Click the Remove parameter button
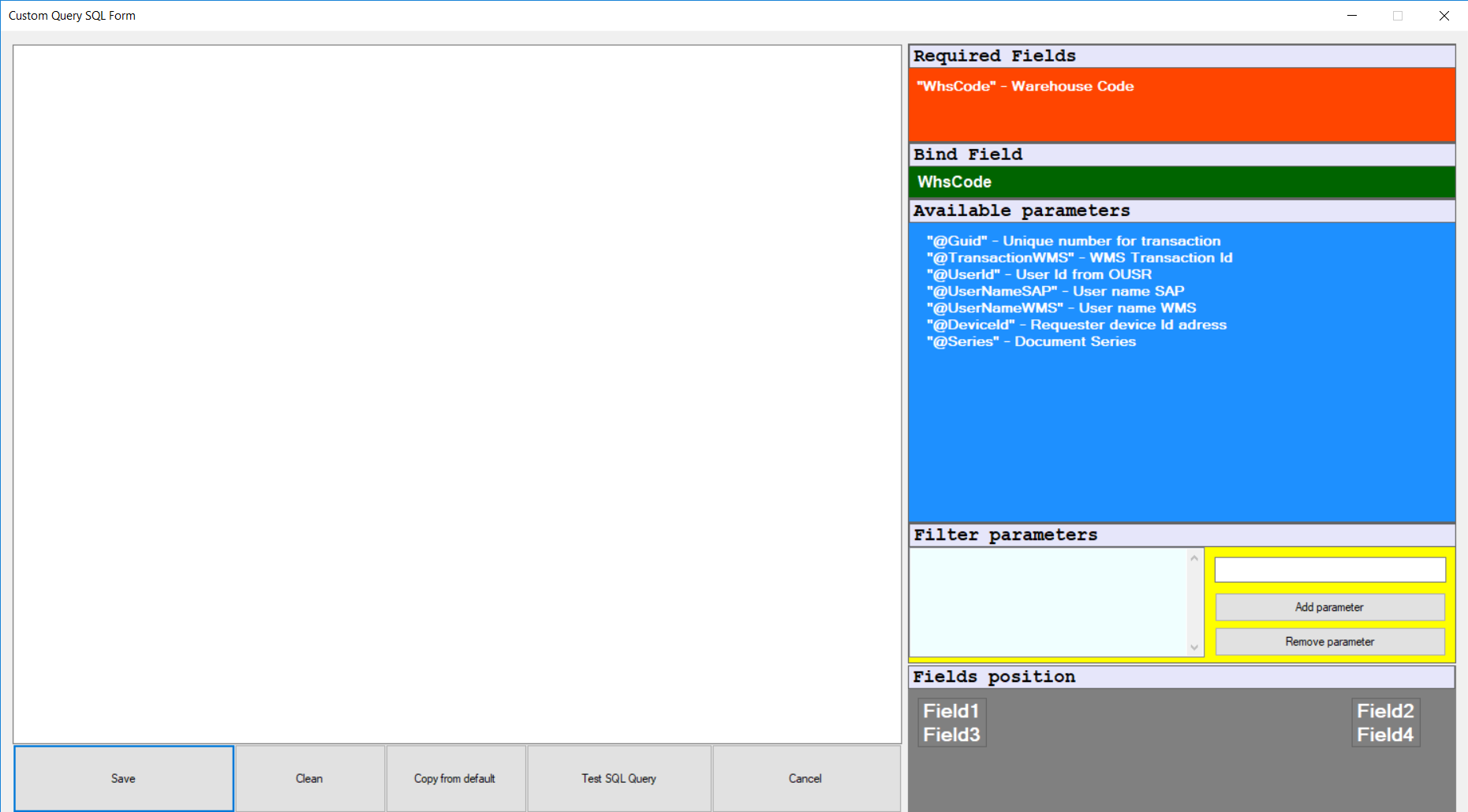Image resolution: width=1468 pixels, height=812 pixels. tap(1329, 642)
